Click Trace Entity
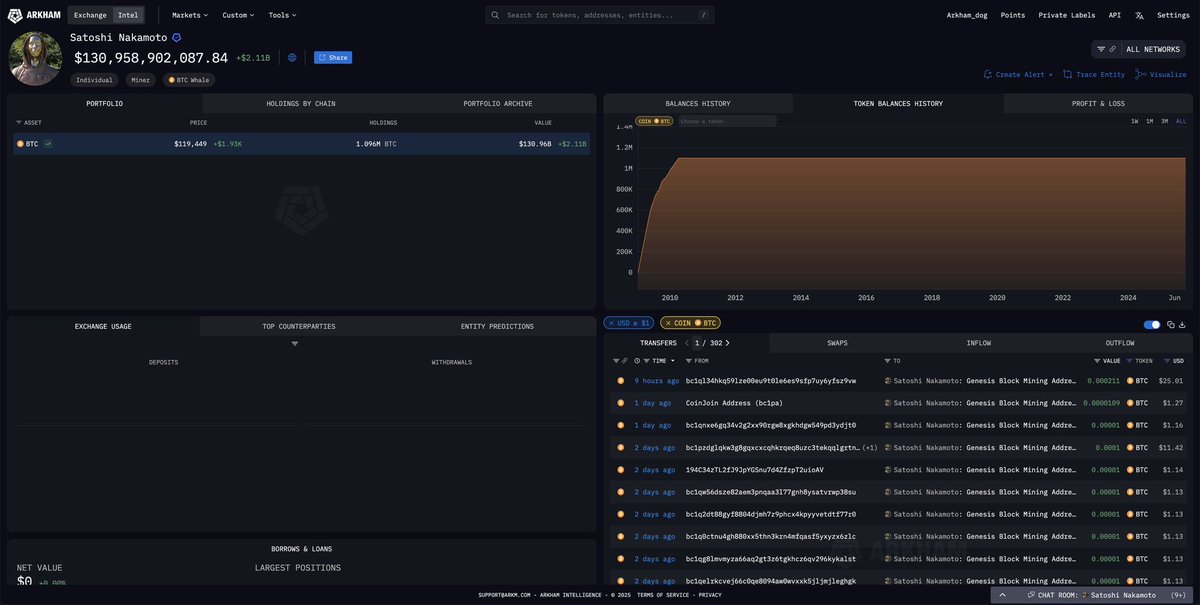 click(x=1094, y=74)
